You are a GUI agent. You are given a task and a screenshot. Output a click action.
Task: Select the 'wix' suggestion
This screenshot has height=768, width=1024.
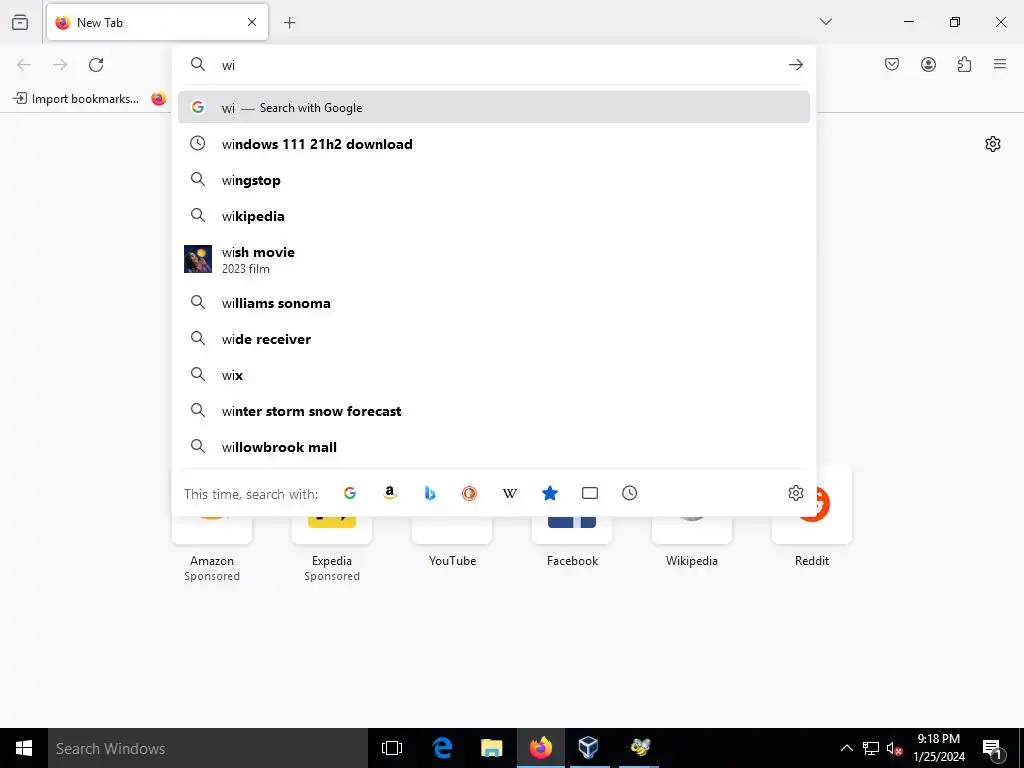[494, 375]
